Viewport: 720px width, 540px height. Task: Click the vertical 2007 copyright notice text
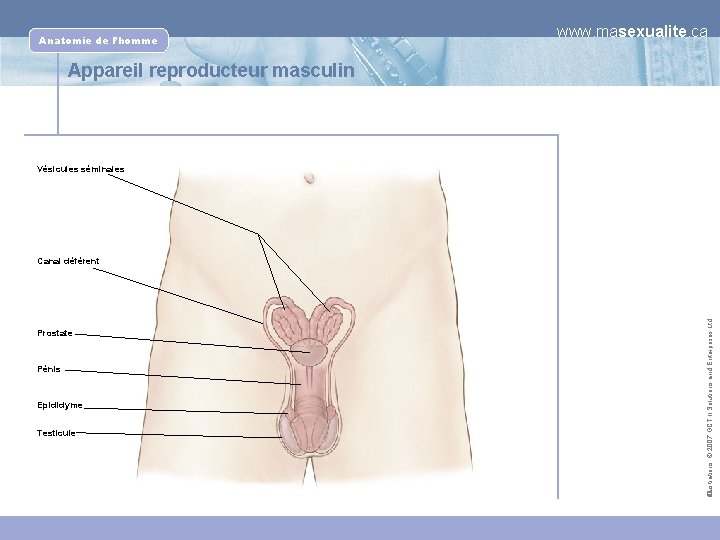(x=709, y=407)
